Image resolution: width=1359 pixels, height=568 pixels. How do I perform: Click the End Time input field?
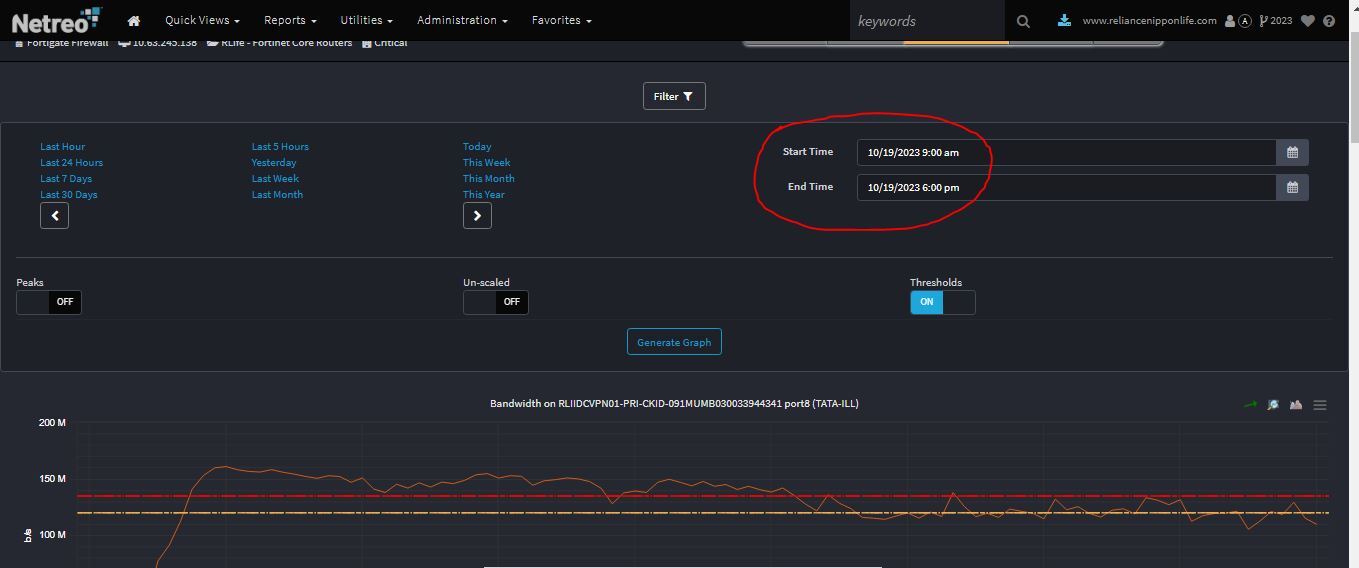(1067, 187)
